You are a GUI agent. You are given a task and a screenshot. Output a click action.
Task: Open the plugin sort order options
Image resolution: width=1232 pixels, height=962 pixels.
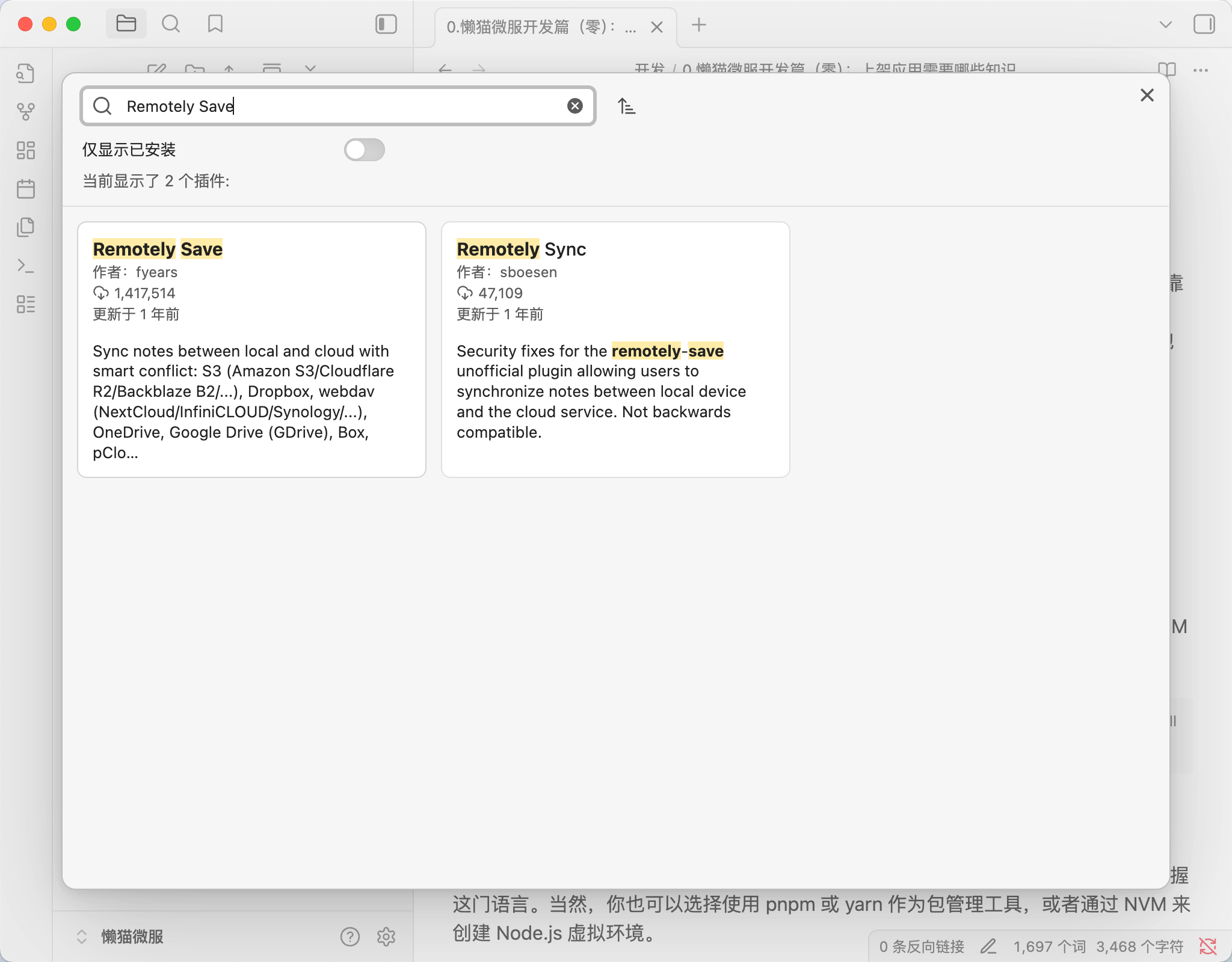626,106
